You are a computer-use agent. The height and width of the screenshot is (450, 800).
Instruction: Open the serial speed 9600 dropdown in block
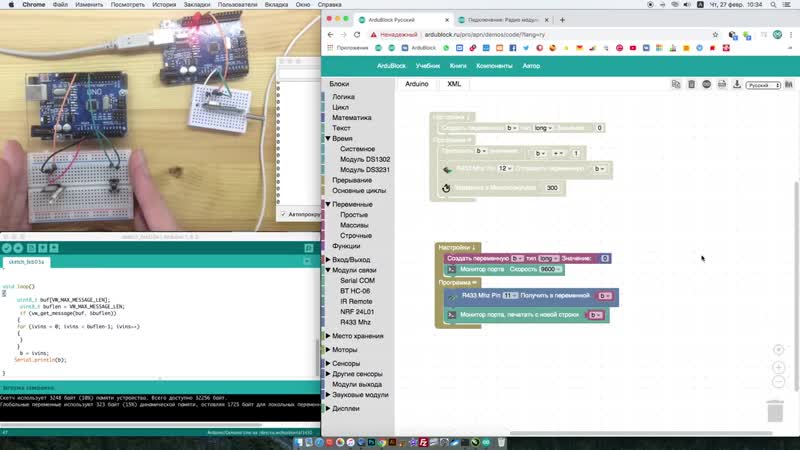[551, 269]
